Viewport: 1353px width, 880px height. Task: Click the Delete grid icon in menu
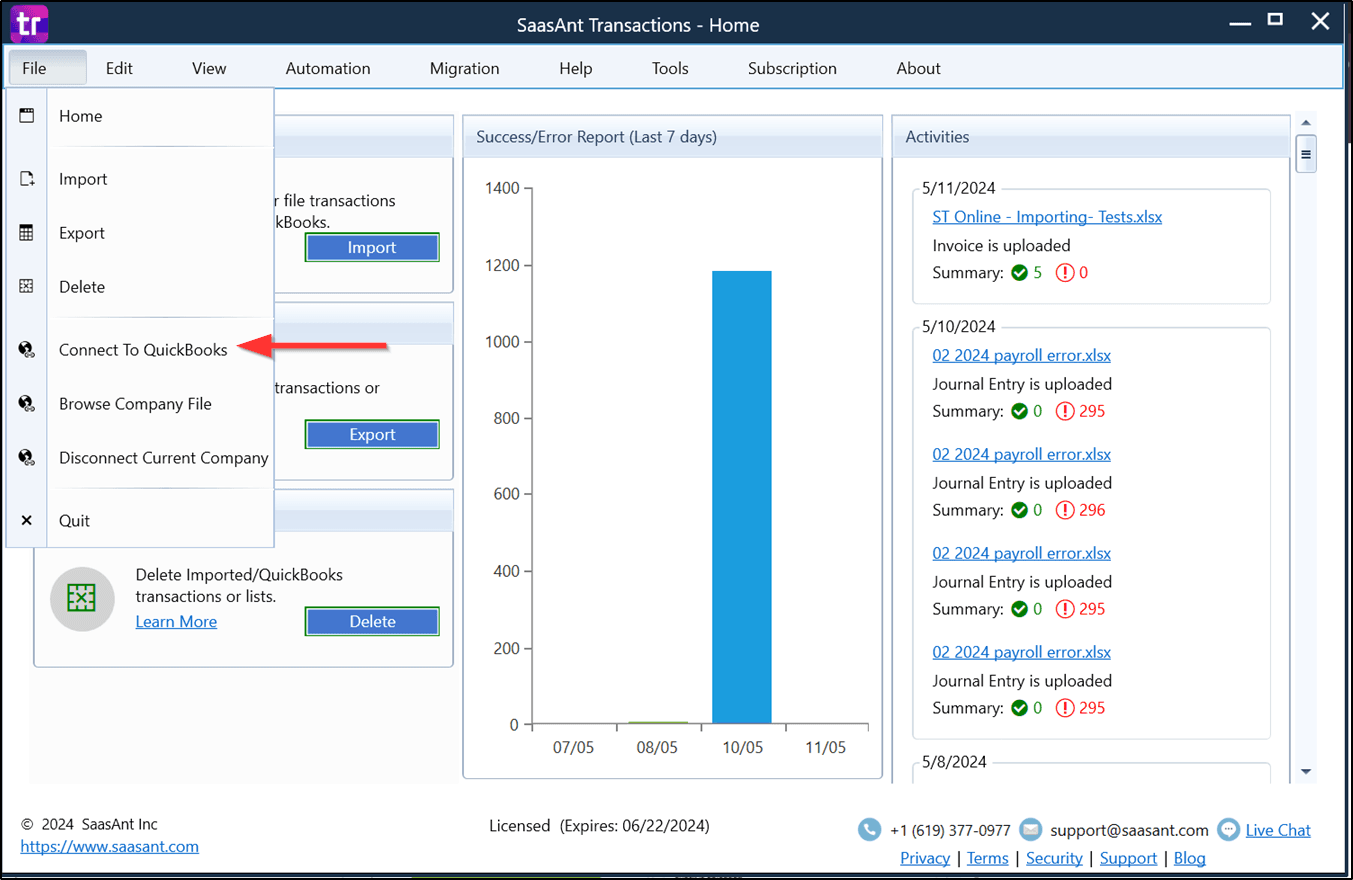coord(27,286)
